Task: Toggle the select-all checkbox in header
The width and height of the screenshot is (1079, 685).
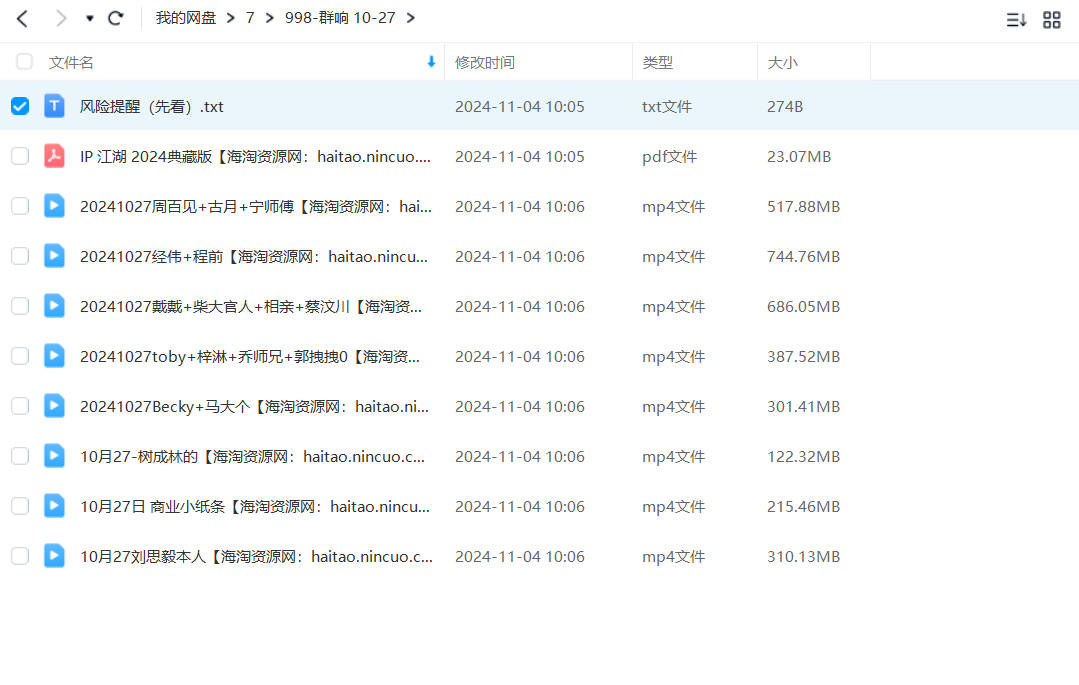Action: click(24, 62)
